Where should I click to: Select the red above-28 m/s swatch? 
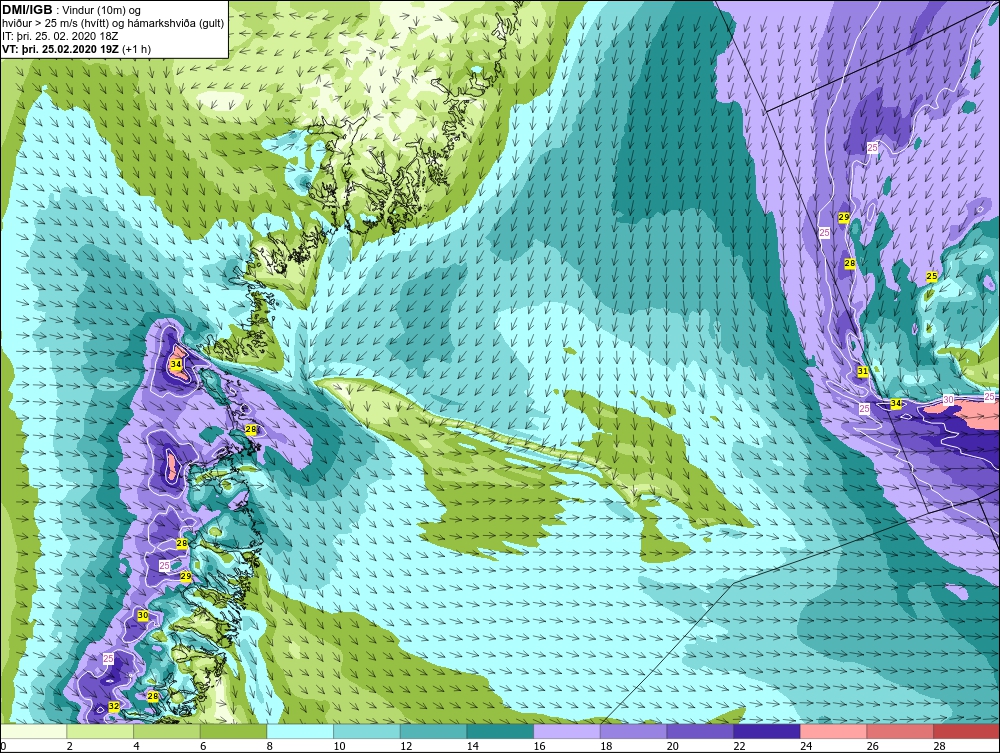pos(966,731)
